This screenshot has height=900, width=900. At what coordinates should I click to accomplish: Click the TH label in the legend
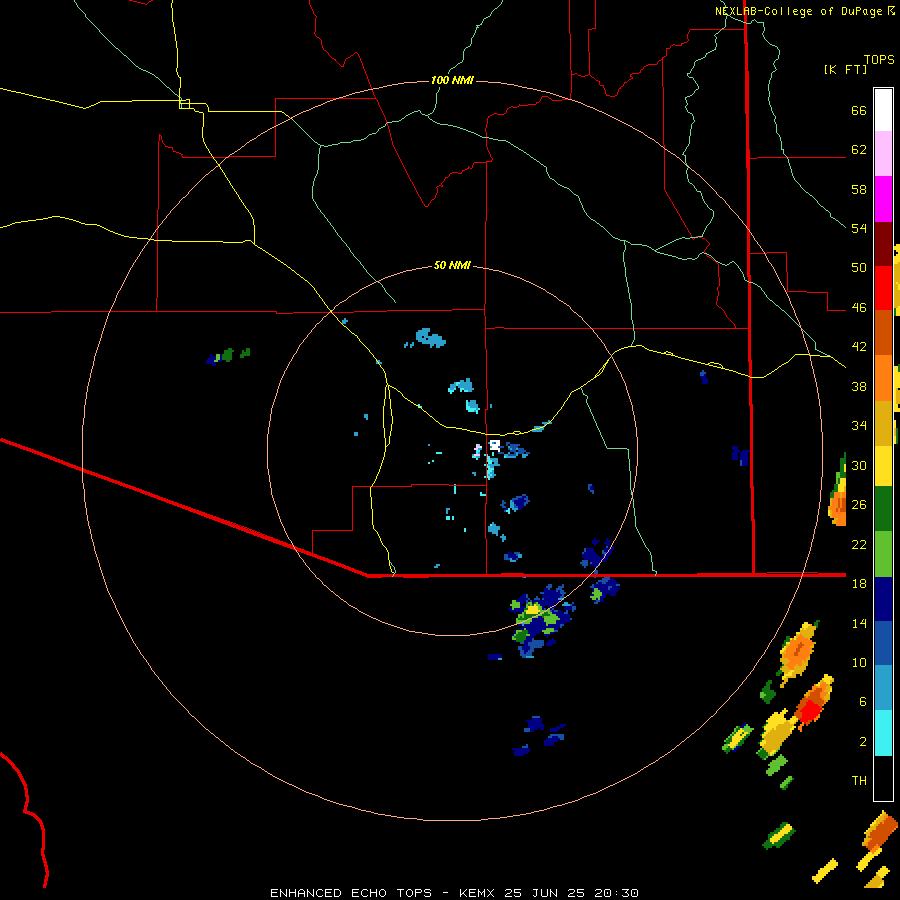859,781
